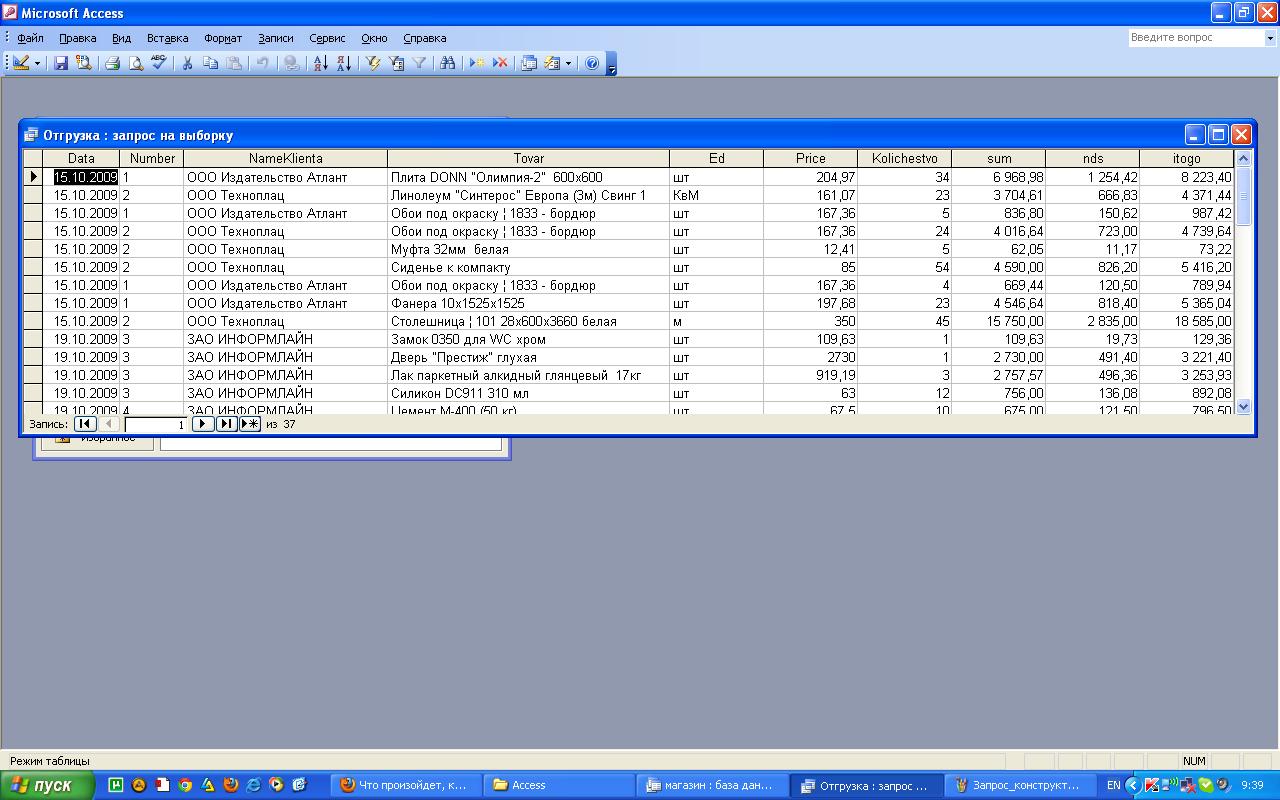Click the Insert Hyperlink icon

point(291,62)
